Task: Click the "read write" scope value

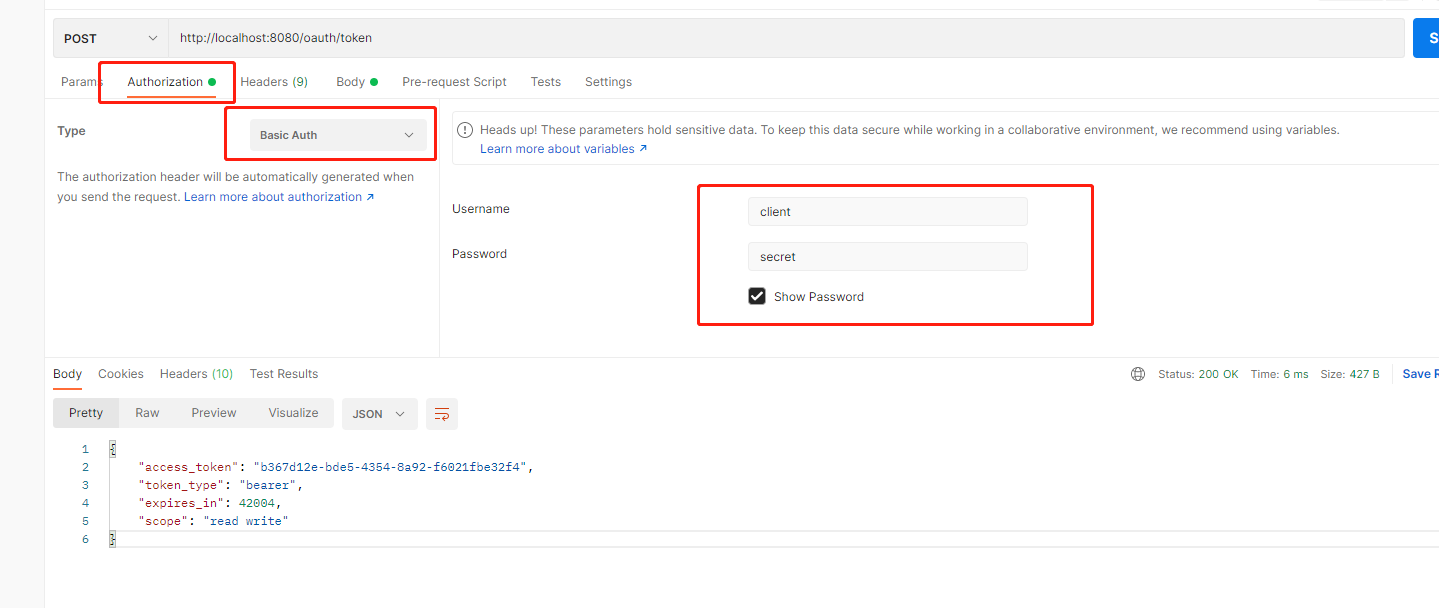Action: [246, 521]
